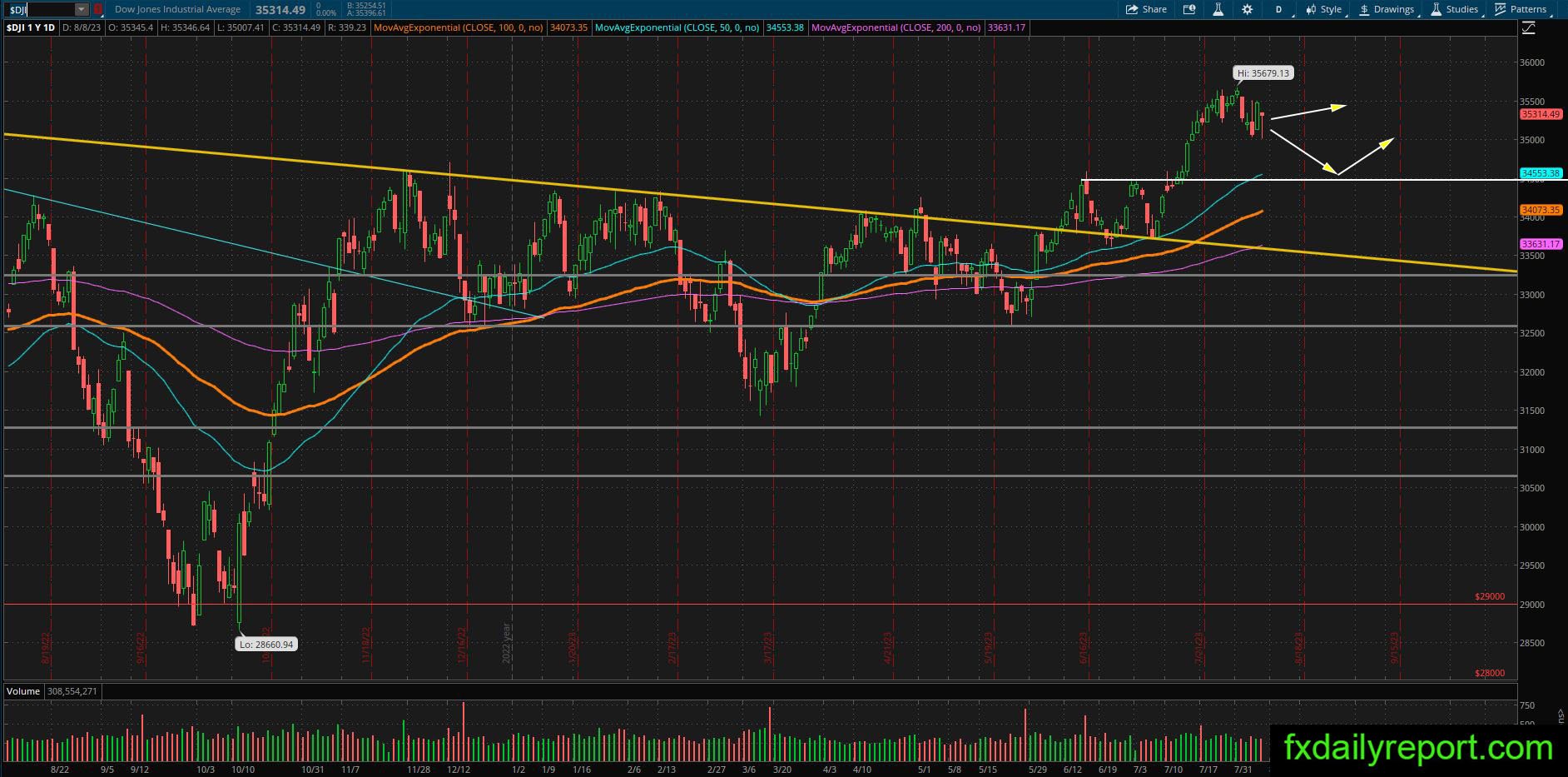The image size is (1568, 777).
Task: Open the symbol selector dropdown arrow
Action: click(82, 9)
